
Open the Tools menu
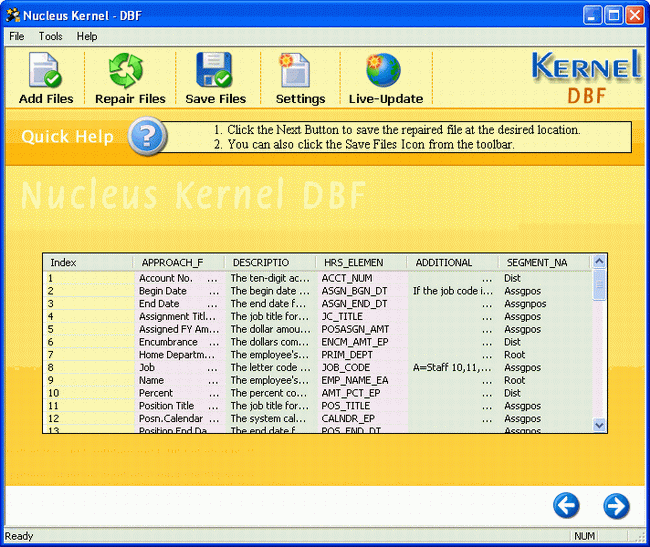(51, 36)
